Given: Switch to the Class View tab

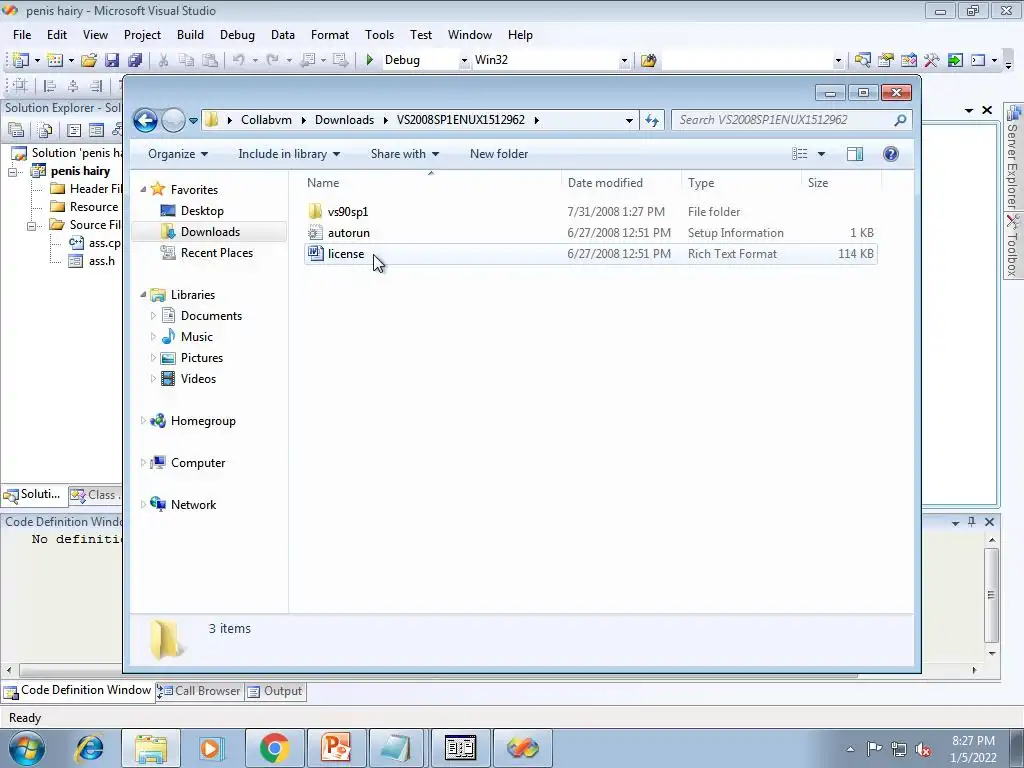Looking at the screenshot, I should click(x=95, y=495).
